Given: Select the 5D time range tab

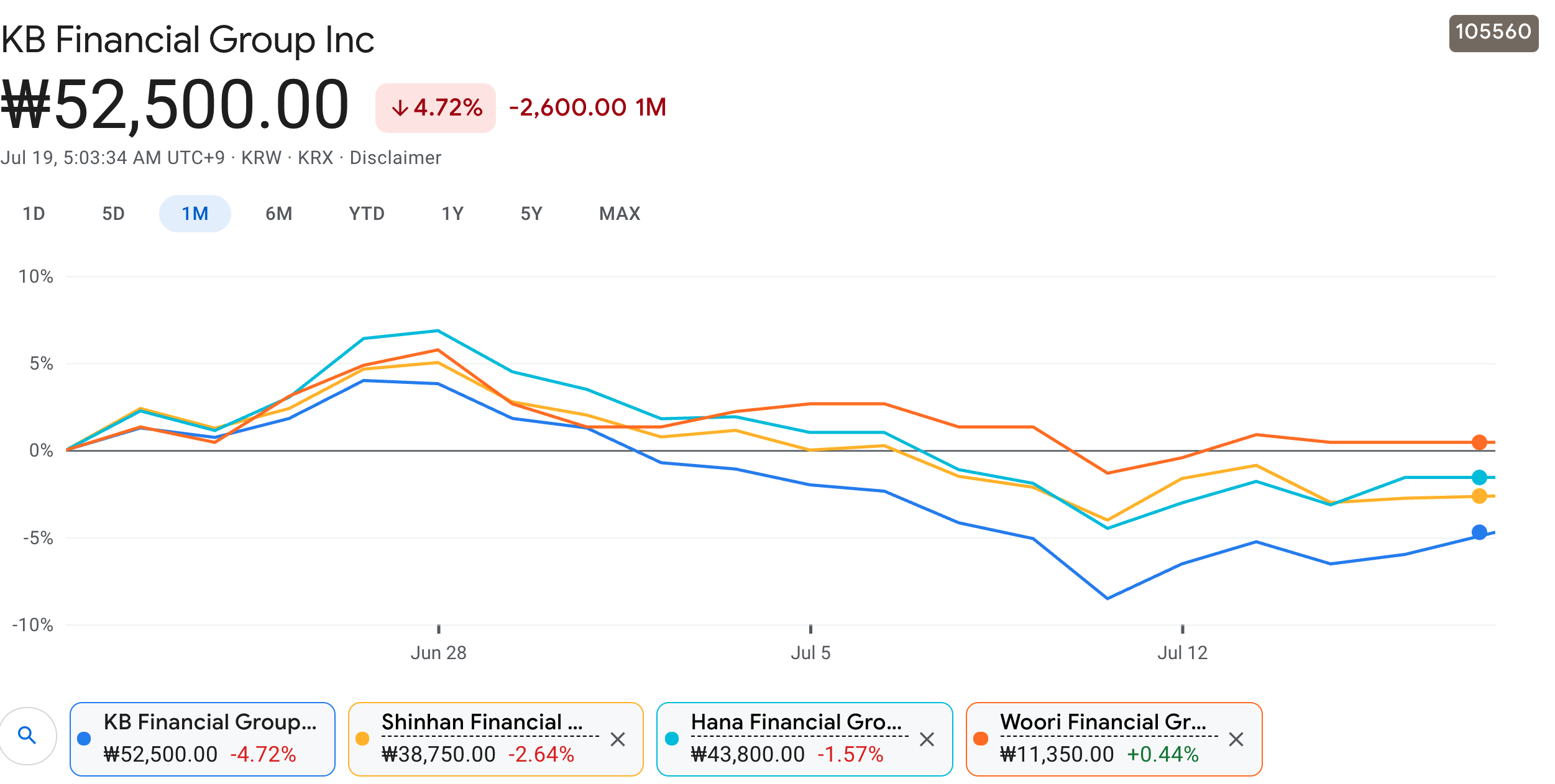Looking at the screenshot, I should 114,214.
